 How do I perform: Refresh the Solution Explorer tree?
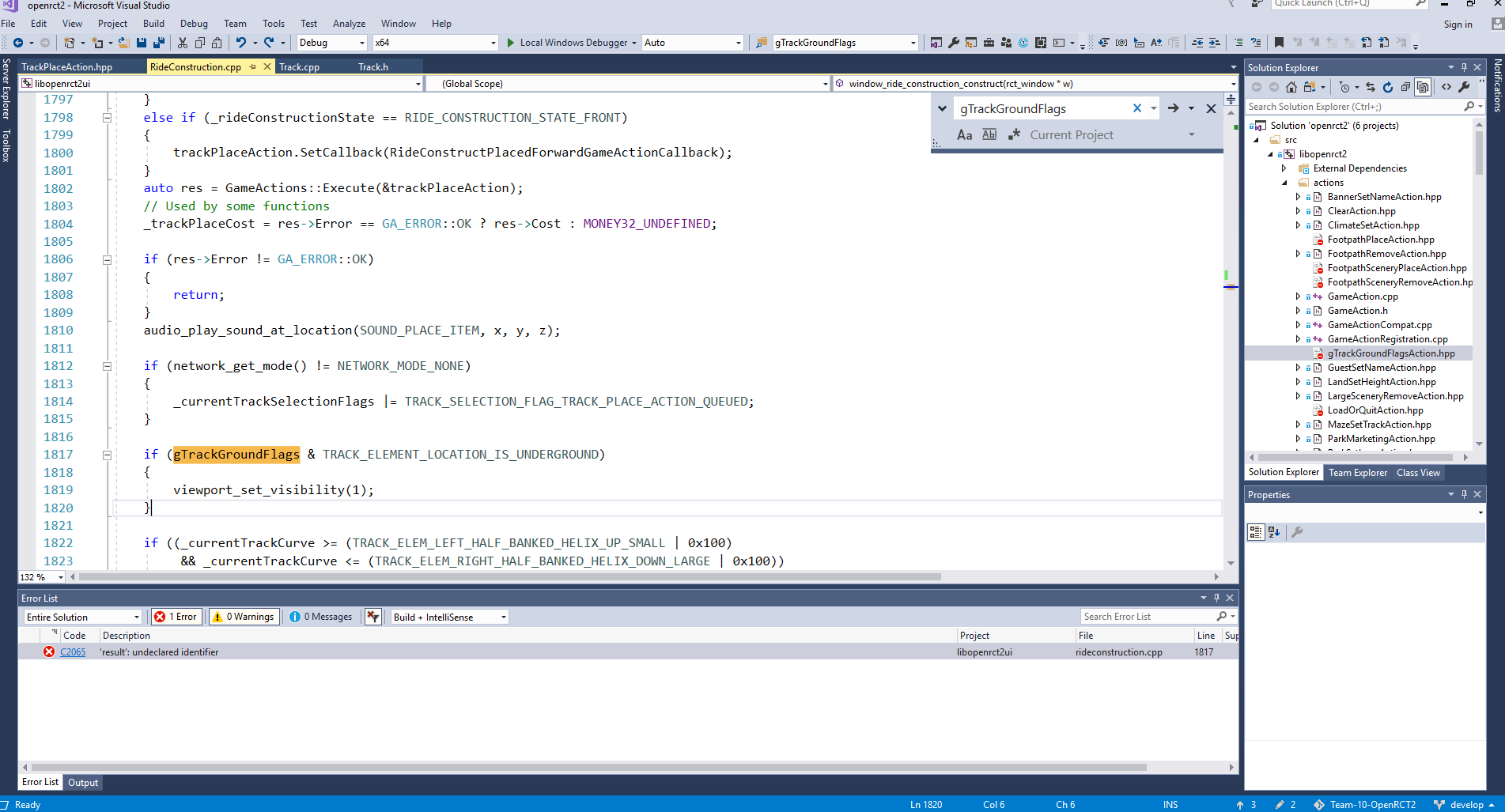1388,87
